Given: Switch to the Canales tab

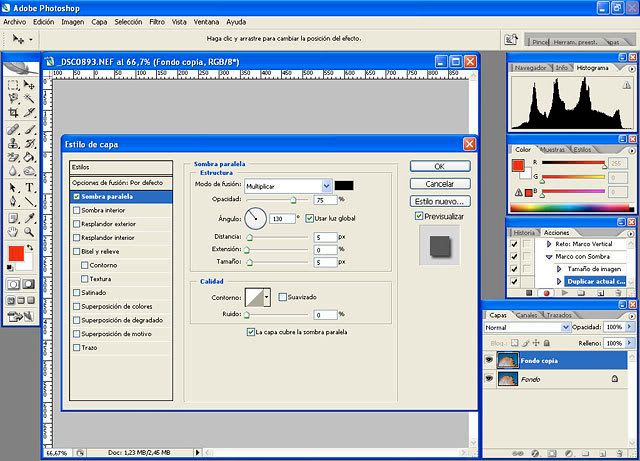Looking at the screenshot, I should pos(527,315).
